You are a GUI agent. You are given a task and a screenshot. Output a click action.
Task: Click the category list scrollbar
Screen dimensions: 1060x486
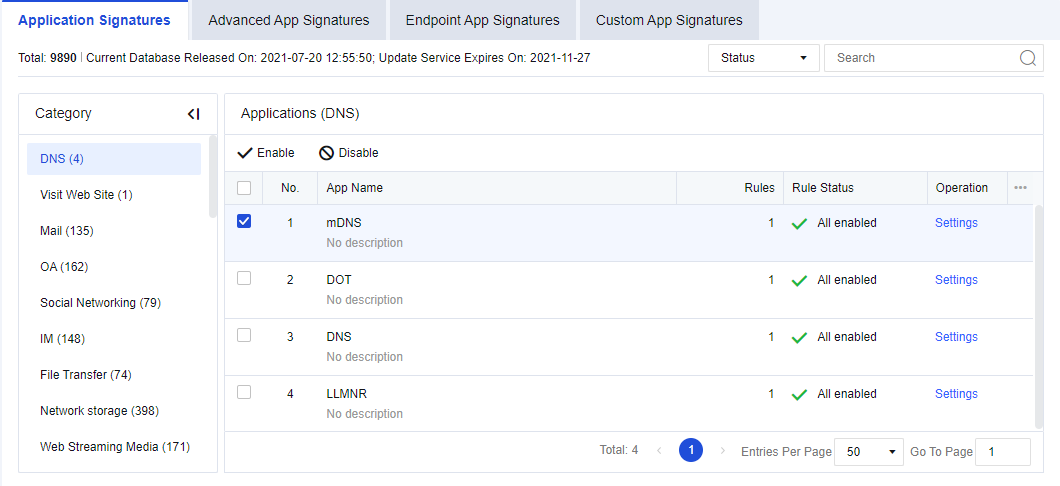[x=212, y=176]
